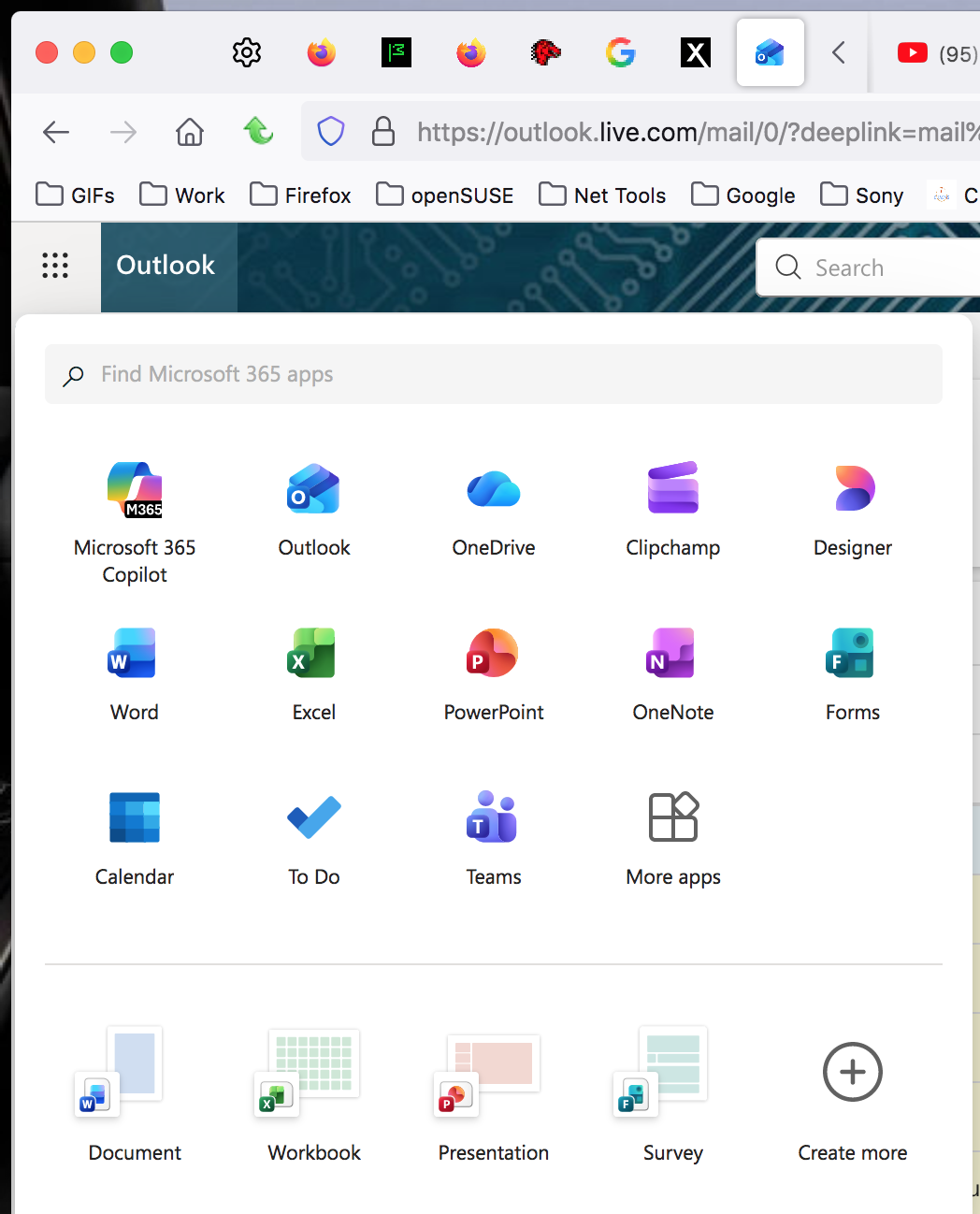Open Excel app
980x1214 pixels.
coord(314,674)
